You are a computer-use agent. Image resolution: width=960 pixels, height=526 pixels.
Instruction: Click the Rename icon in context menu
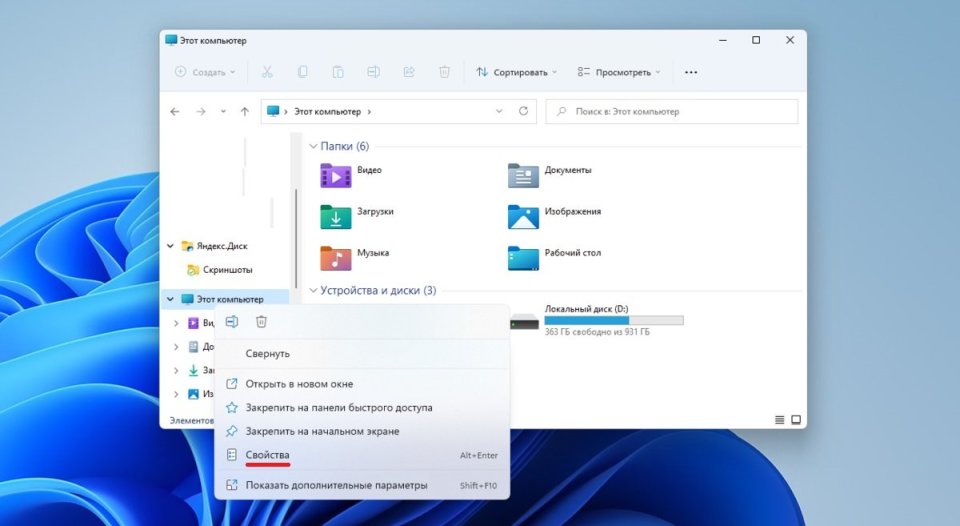click(x=232, y=322)
